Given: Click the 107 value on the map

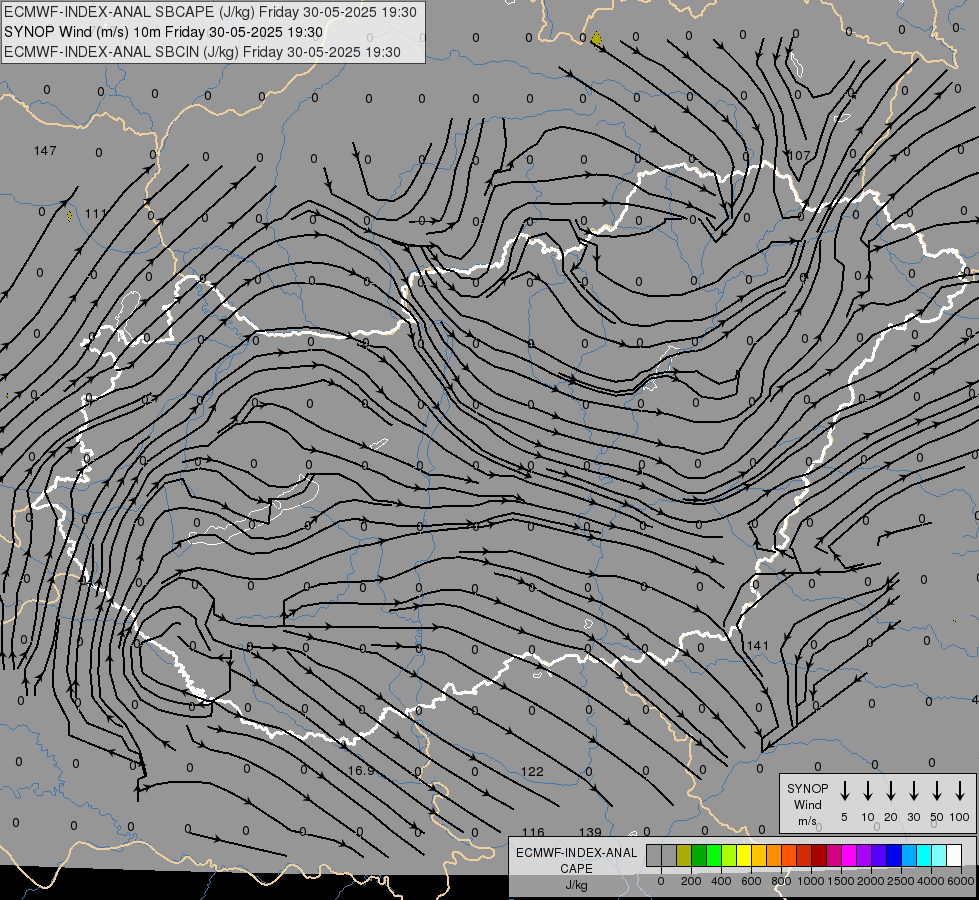Looking at the screenshot, I should pos(799,156).
